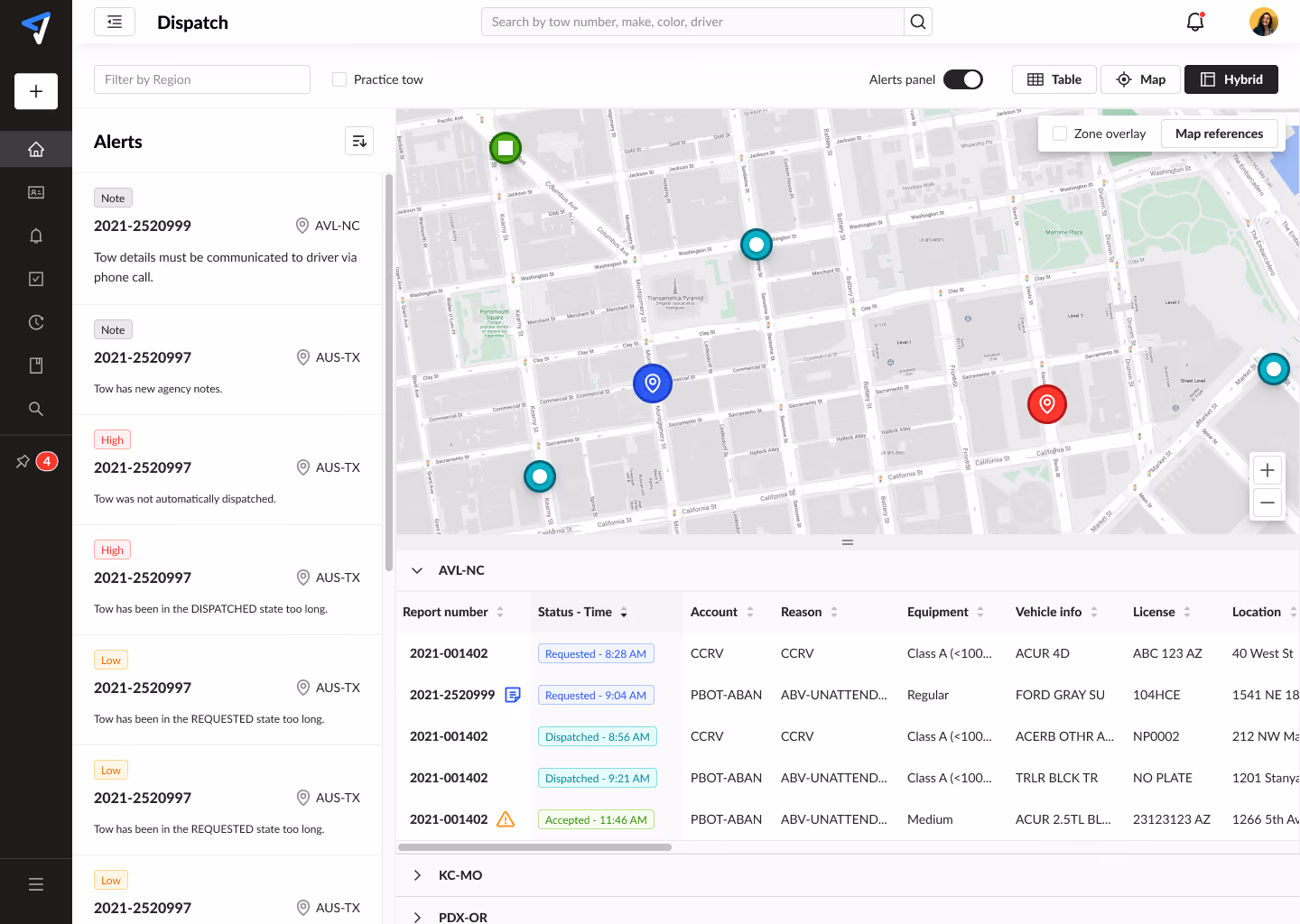Click the plus create new button
The image size is (1300, 924).
pos(36,91)
